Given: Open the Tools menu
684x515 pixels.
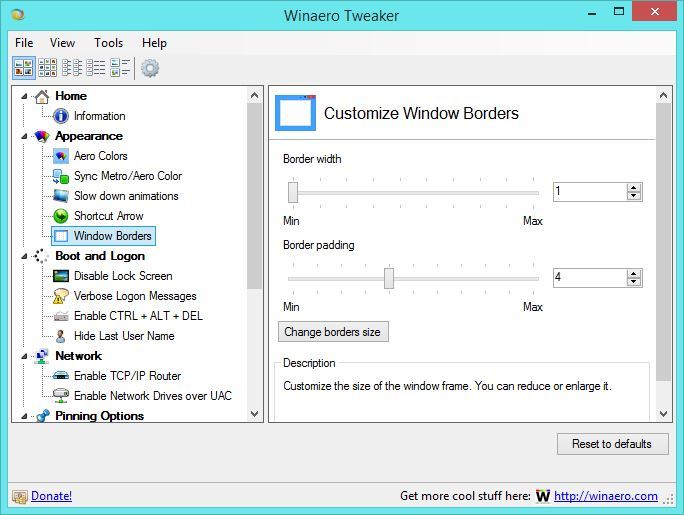Looking at the screenshot, I should [x=109, y=43].
